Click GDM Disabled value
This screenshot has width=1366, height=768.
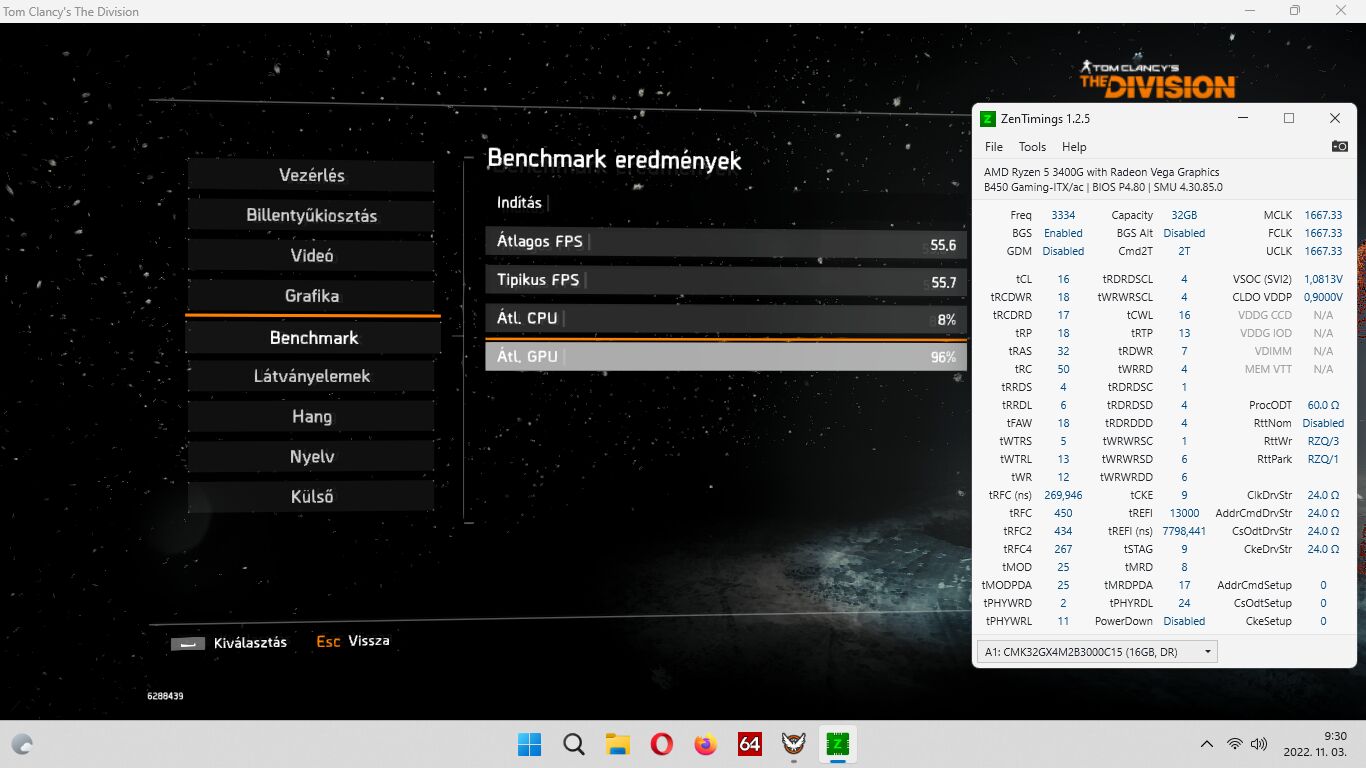pyautogui.click(x=1063, y=251)
